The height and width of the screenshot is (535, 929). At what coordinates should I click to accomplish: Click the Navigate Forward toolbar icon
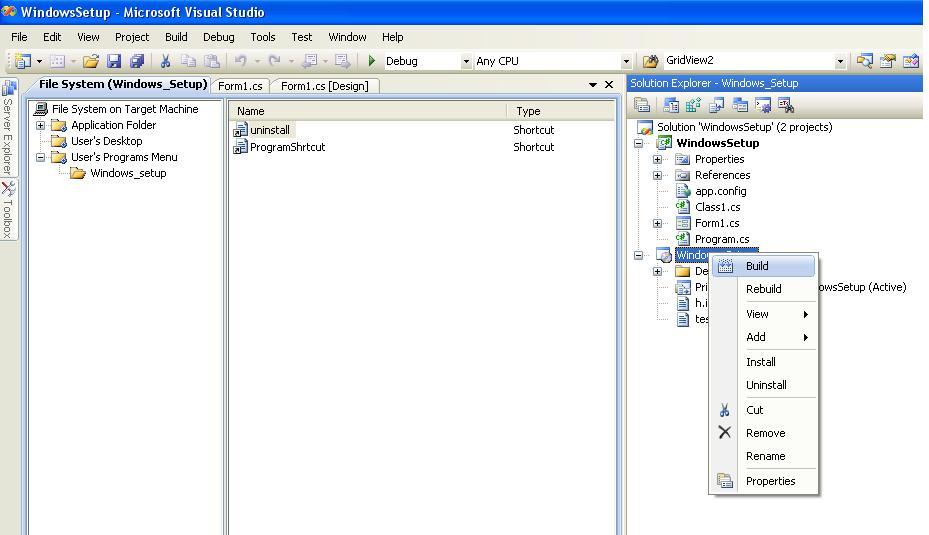pyautogui.click(x=342, y=60)
